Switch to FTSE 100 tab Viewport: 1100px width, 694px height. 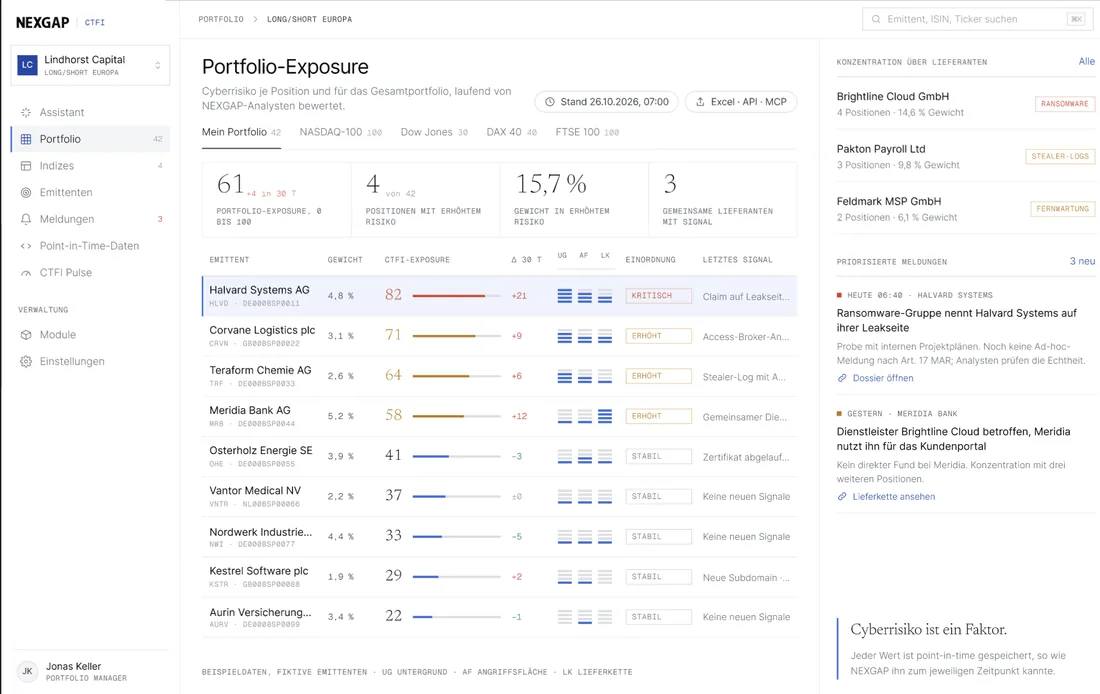587,133
